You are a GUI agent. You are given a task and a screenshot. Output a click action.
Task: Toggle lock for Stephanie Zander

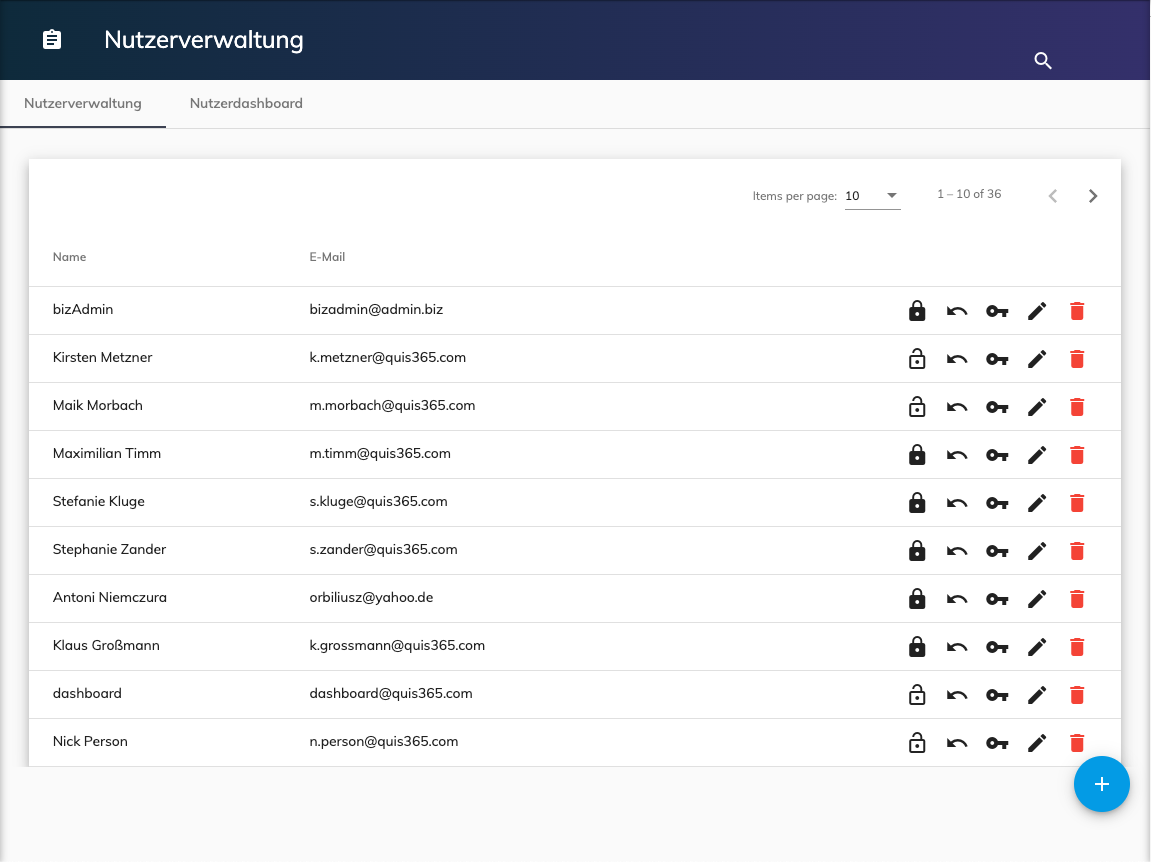click(917, 551)
